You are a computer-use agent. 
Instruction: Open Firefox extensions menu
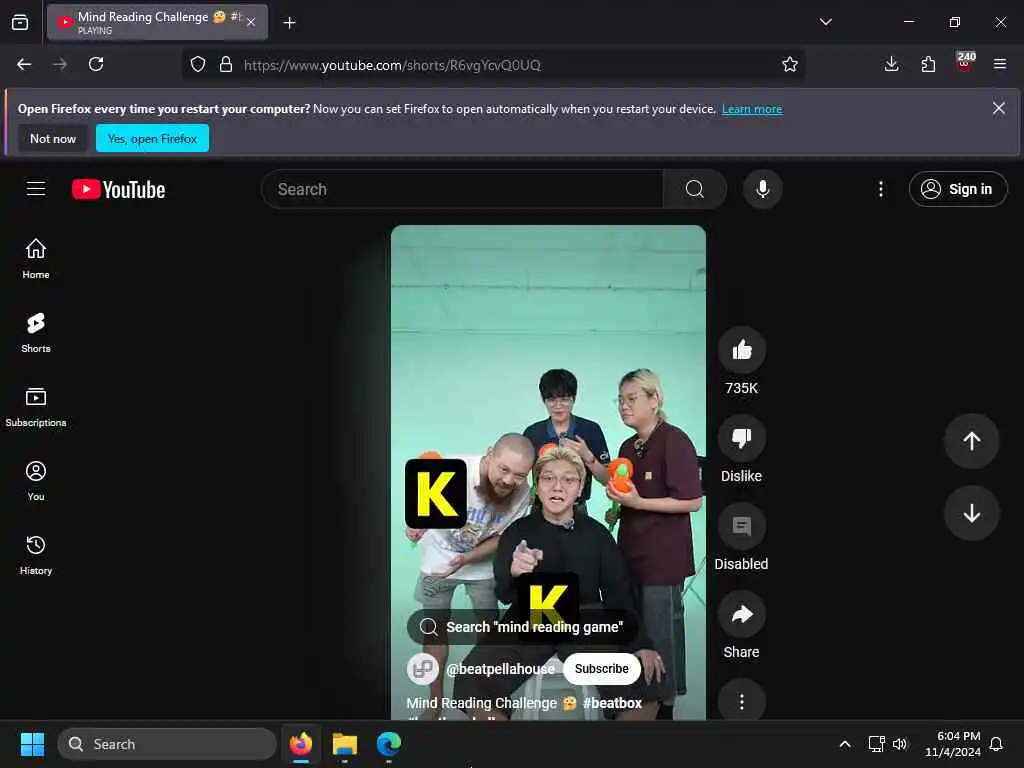point(928,64)
